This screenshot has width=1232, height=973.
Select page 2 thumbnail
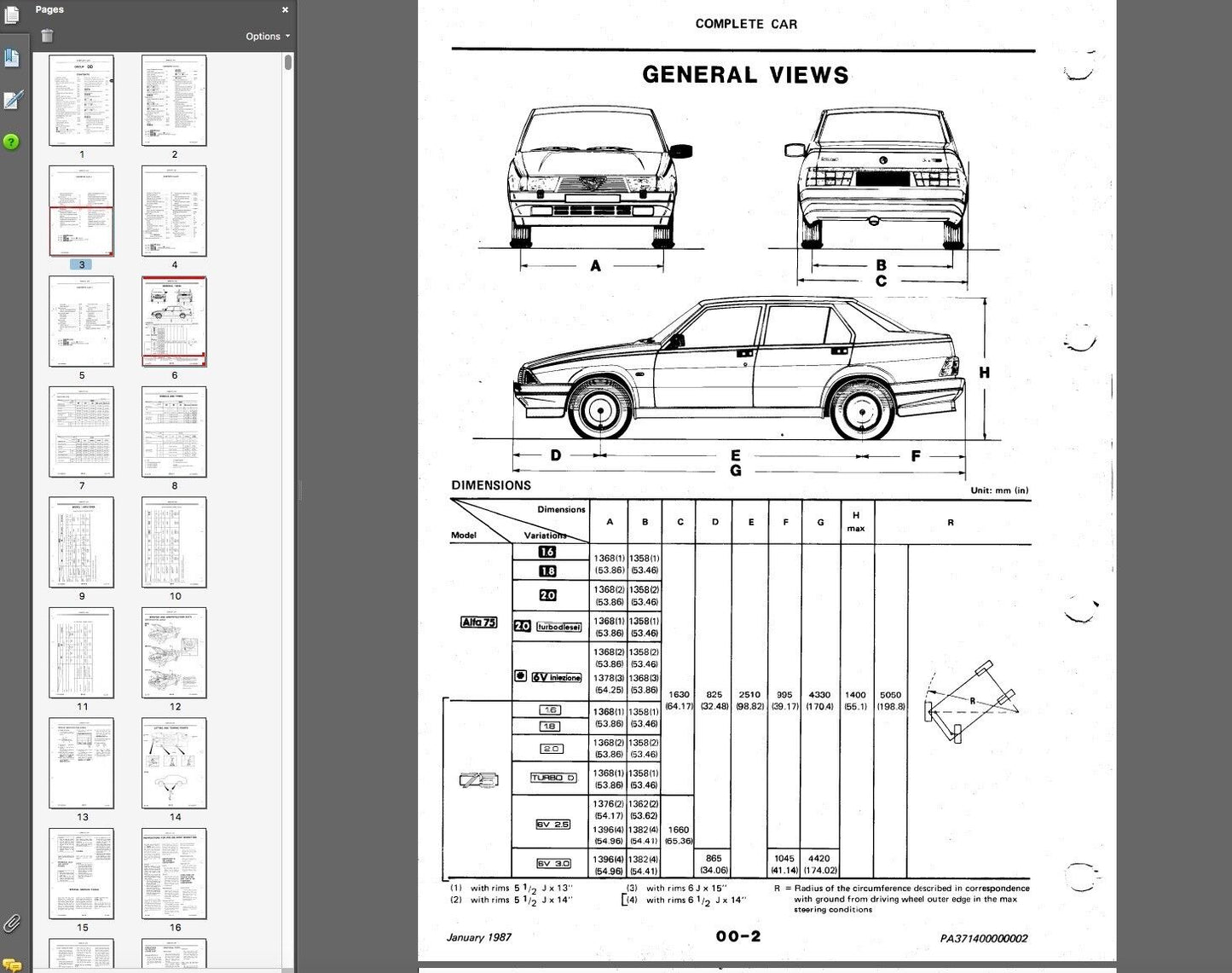click(x=174, y=101)
